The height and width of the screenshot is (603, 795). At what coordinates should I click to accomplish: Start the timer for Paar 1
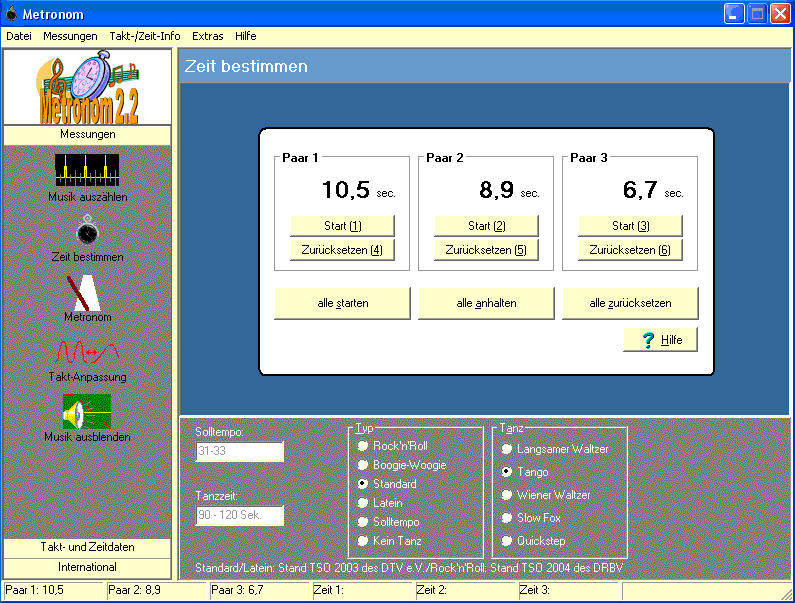coord(342,226)
